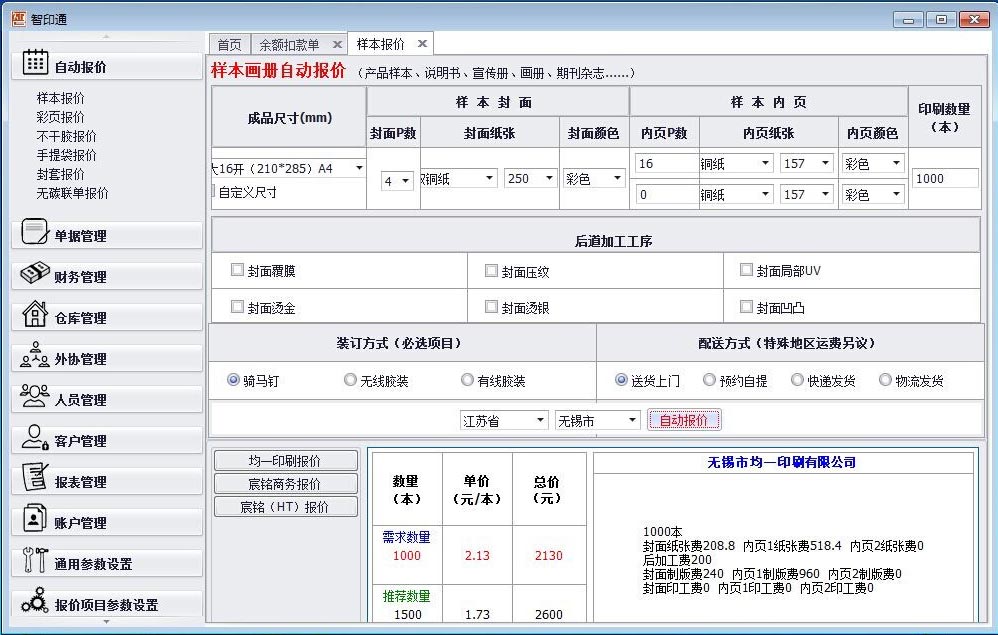Viewport: 998px width, 635px height.
Task: Open 单据管理 via its notepad icon
Action: click(x=35, y=233)
